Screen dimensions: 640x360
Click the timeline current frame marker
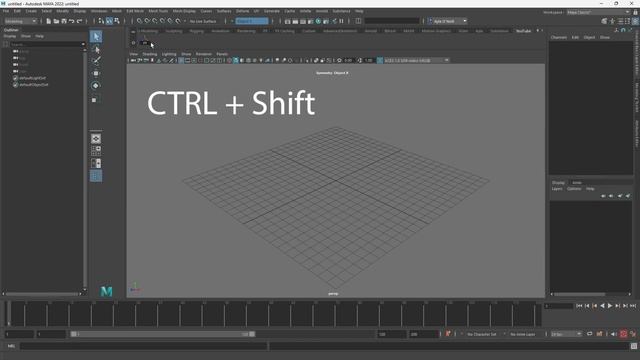(8, 314)
